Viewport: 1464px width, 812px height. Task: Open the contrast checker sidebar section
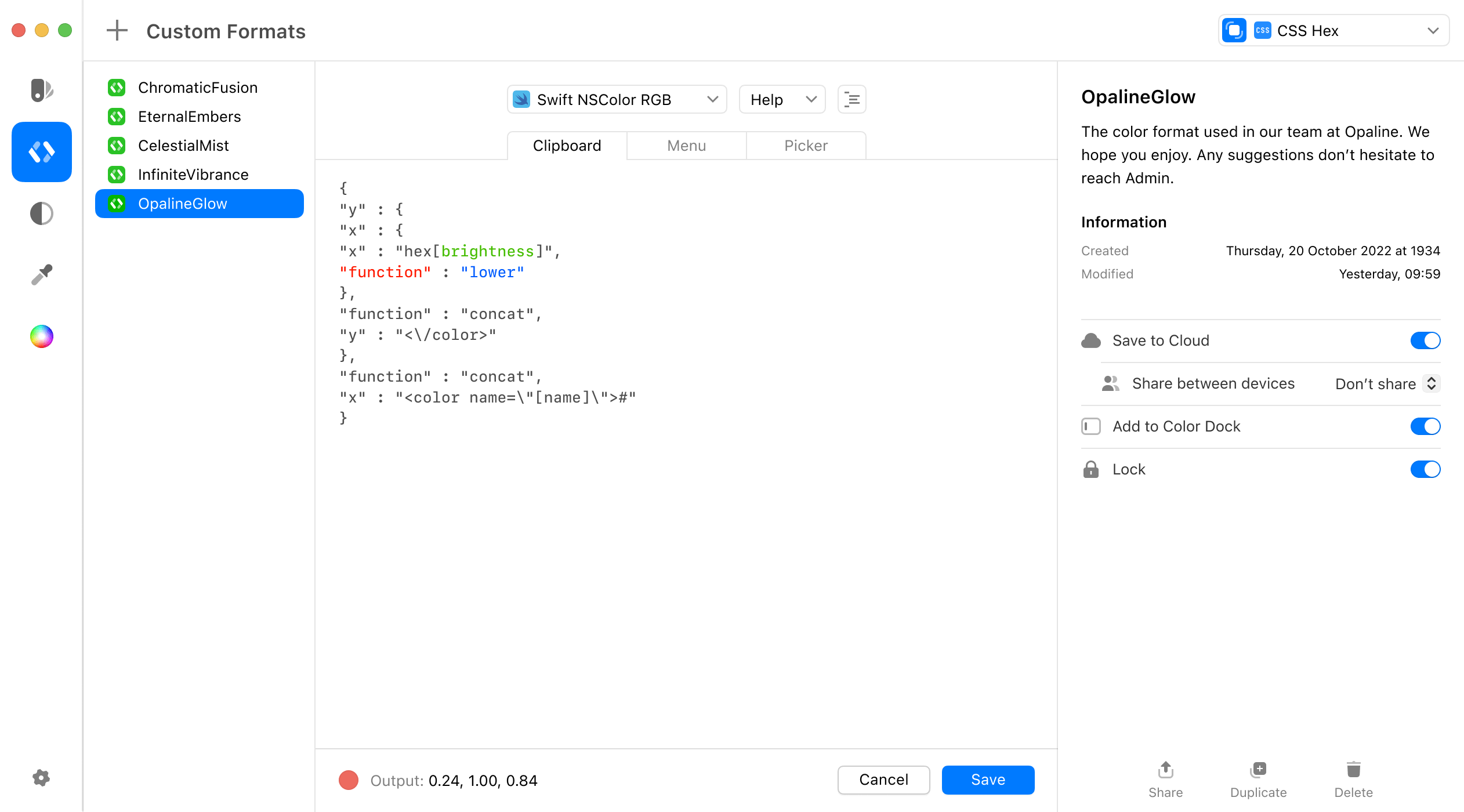click(x=42, y=213)
